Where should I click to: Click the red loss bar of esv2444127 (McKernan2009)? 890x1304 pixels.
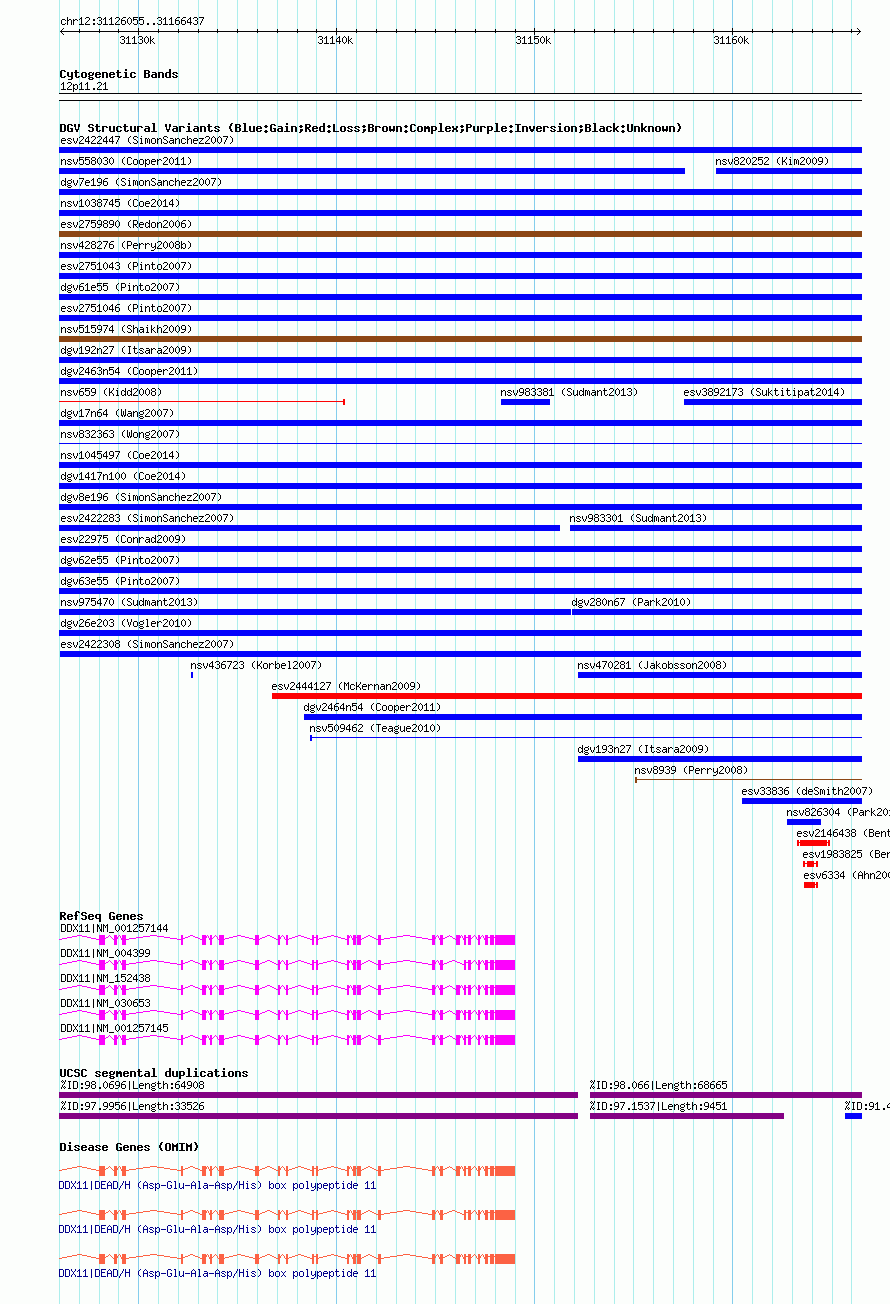[x=567, y=696]
